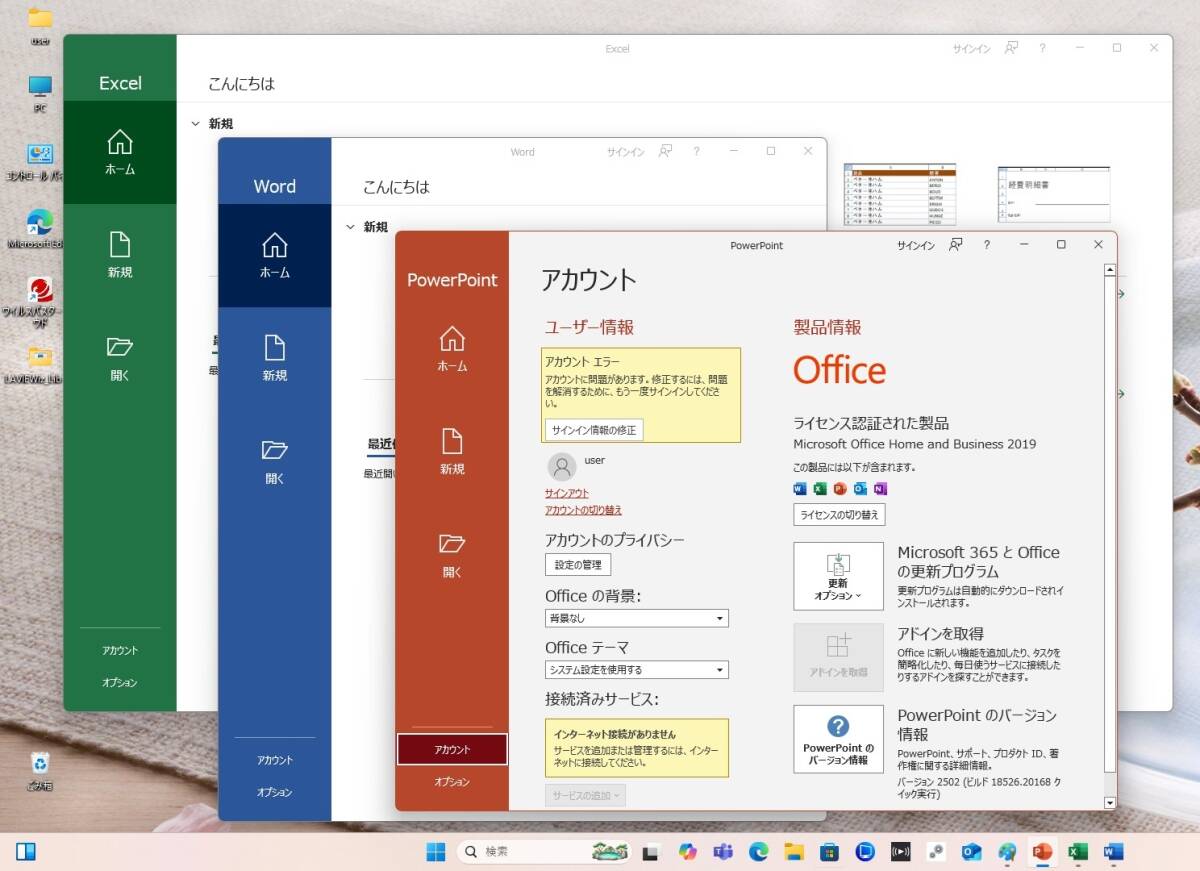Open Outlook from the taskbar

[x=971, y=852]
